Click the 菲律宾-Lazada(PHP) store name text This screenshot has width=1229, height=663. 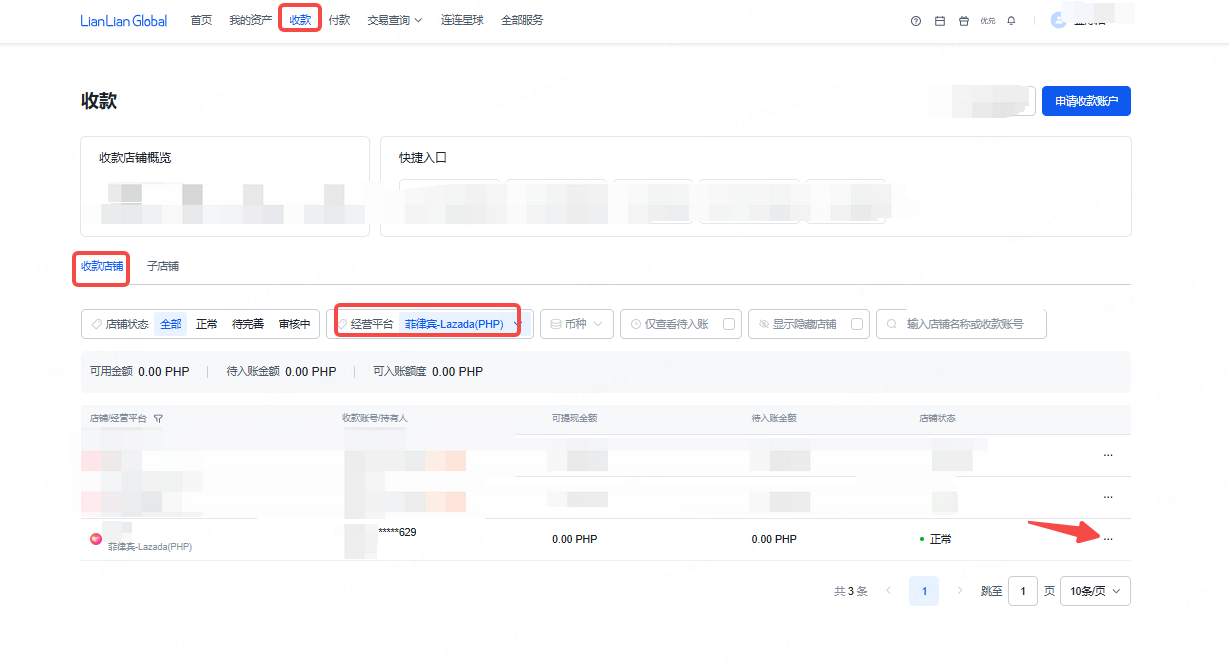click(150, 547)
